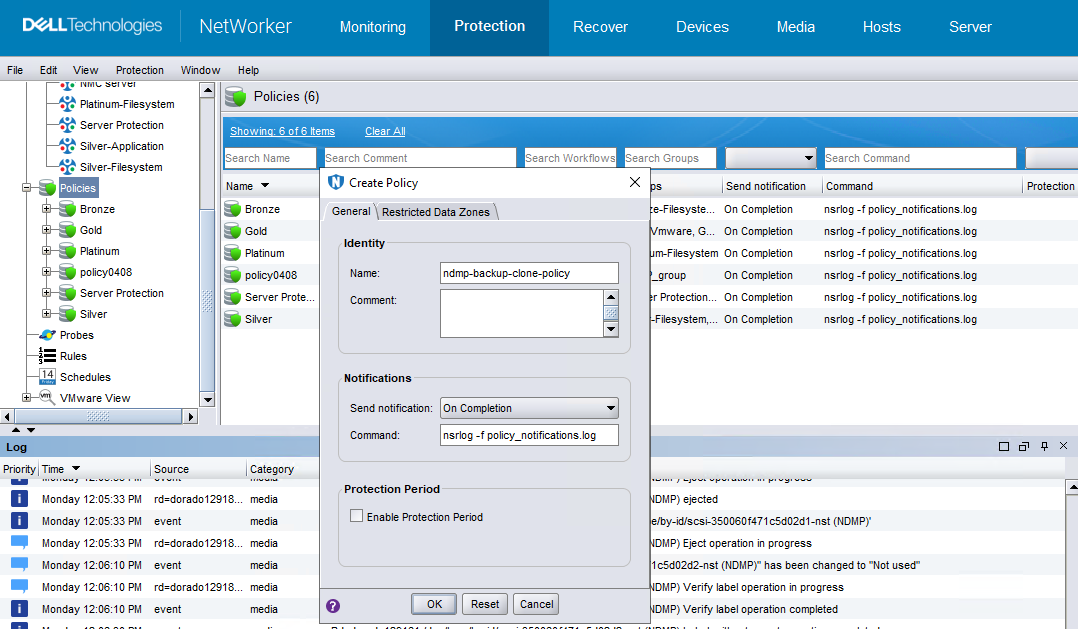This screenshot has width=1078, height=629.
Task: Click Comment box scroll down arrow
Action: tap(610, 329)
